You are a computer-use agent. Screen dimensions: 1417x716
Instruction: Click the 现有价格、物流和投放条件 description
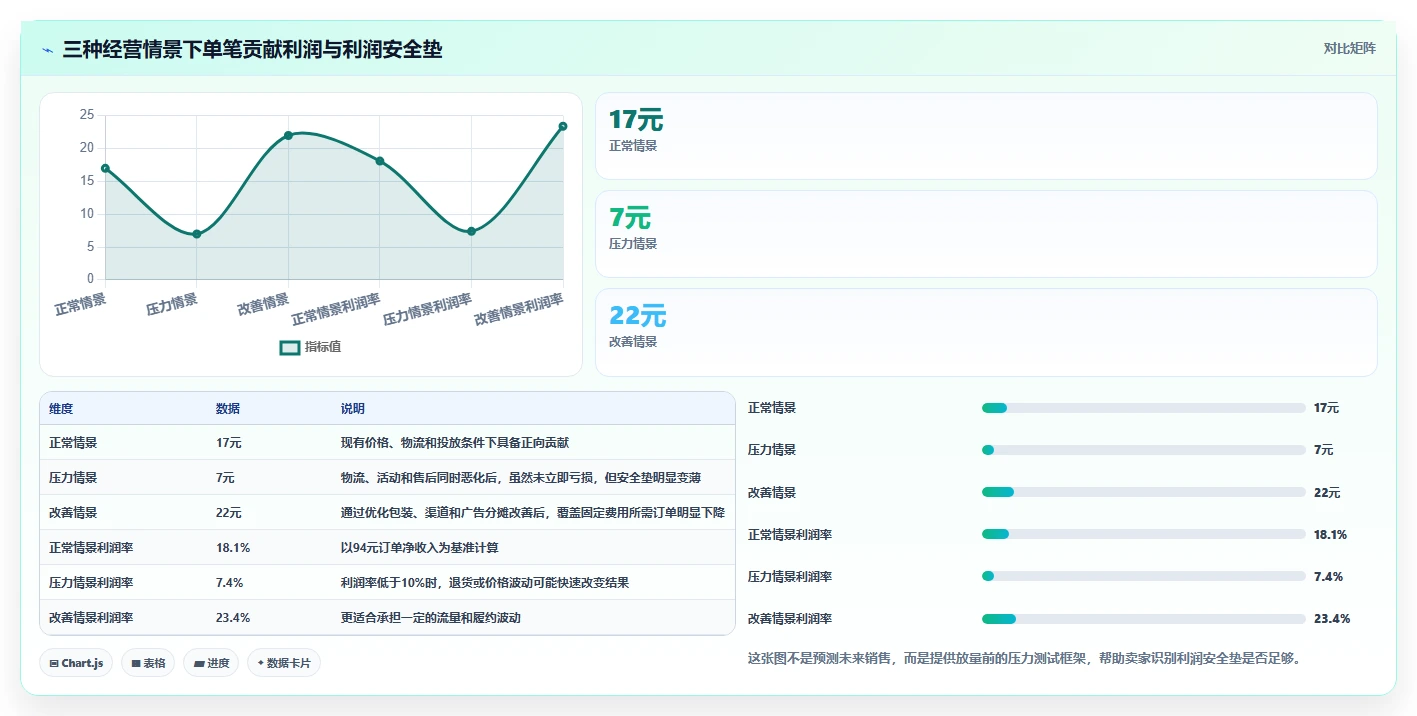click(455, 442)
